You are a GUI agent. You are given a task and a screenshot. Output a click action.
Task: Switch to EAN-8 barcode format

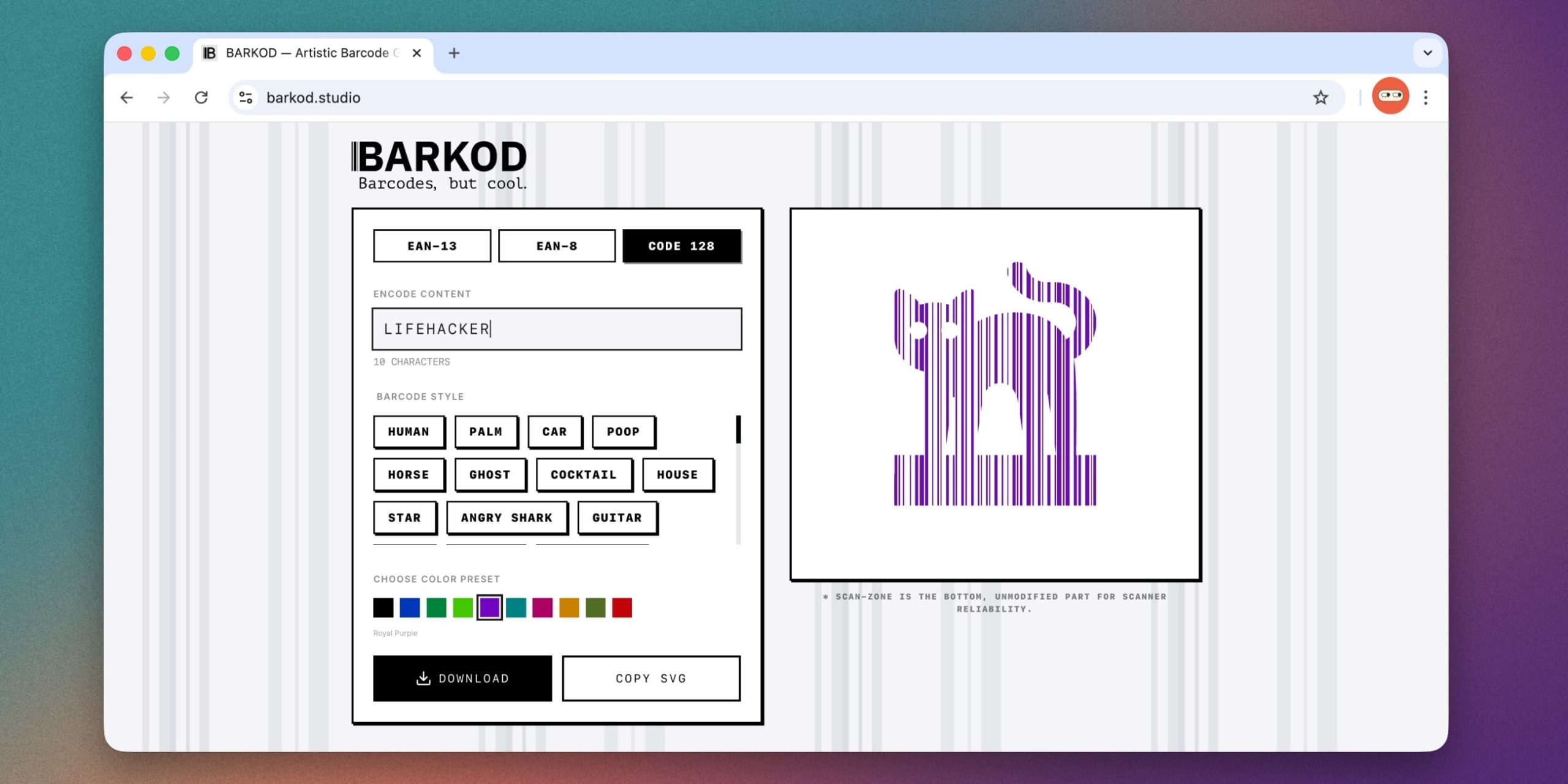tap(557, 246)
